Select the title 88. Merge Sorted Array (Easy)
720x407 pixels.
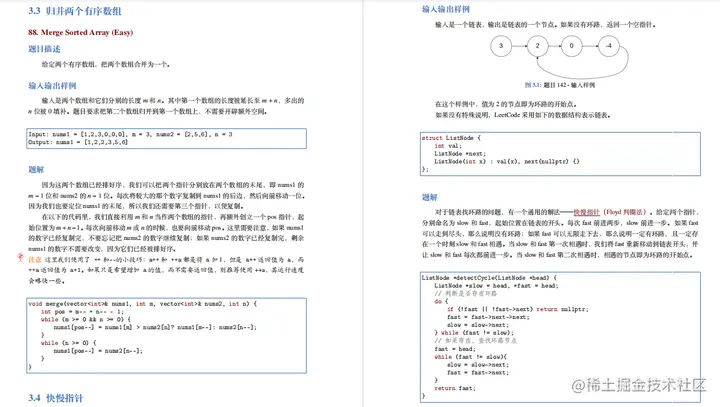80,32
